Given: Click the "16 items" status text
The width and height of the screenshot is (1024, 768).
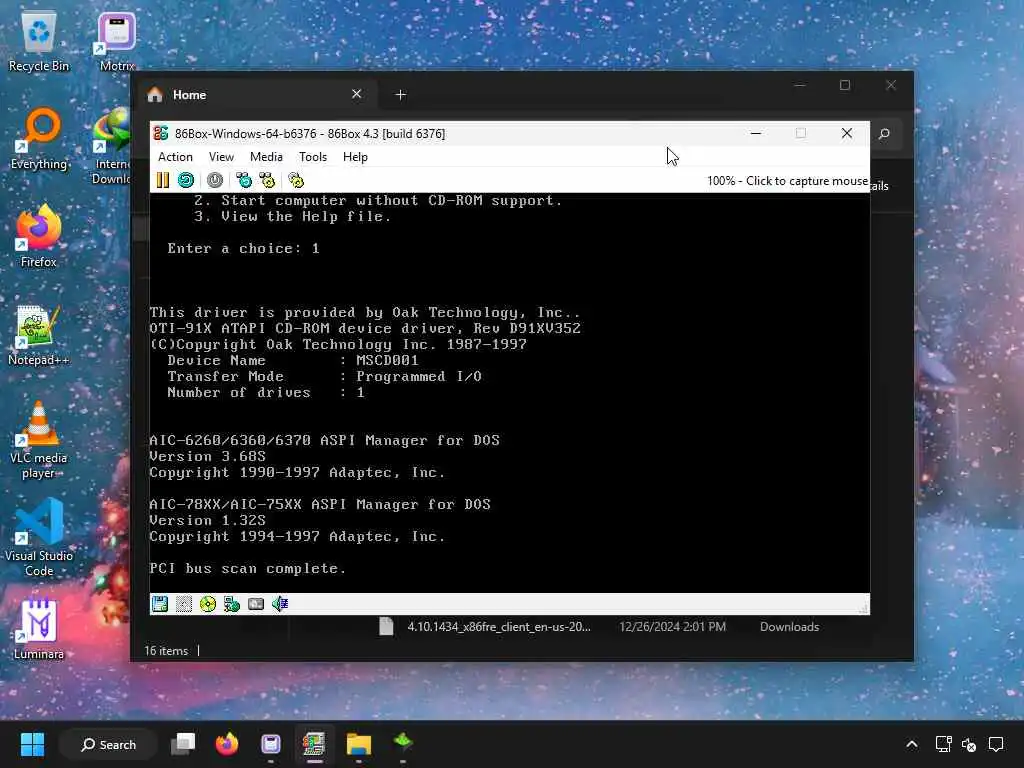Looking at the screenshot, I should point(166,651).
